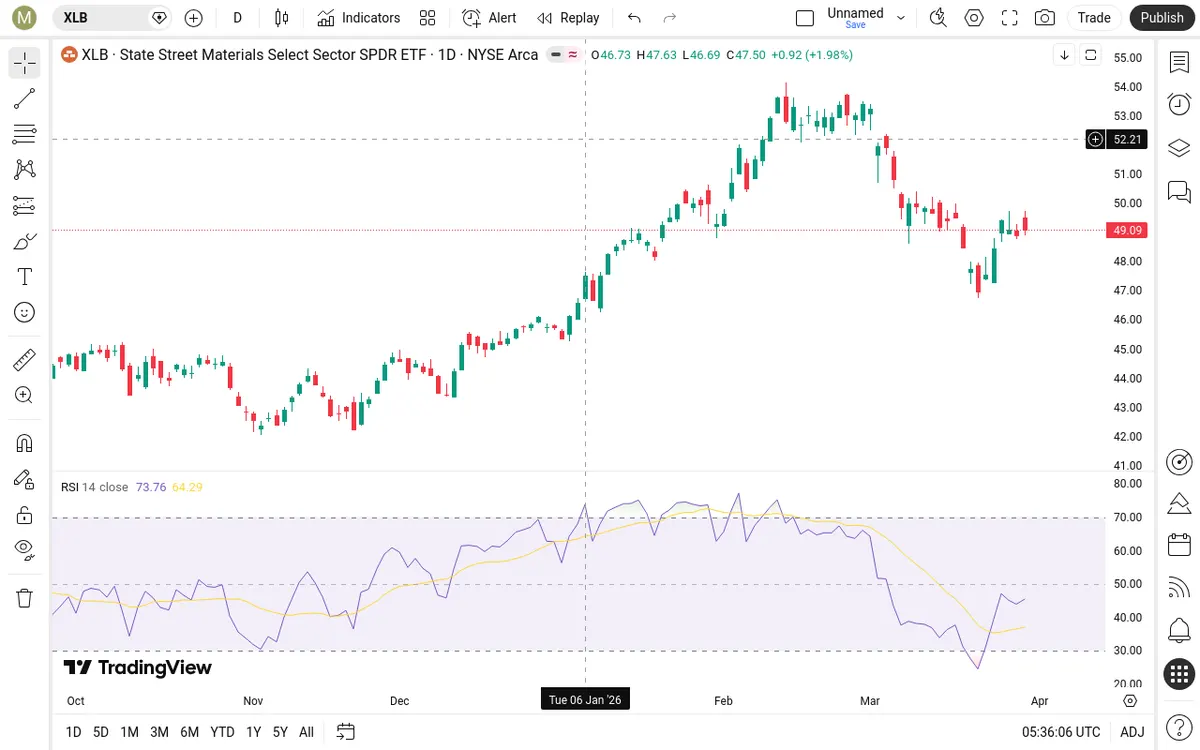Open the candlestick chart type menu
This screenshot has height=750, width=1200.
pyautogui.click(x=281, y=17)
